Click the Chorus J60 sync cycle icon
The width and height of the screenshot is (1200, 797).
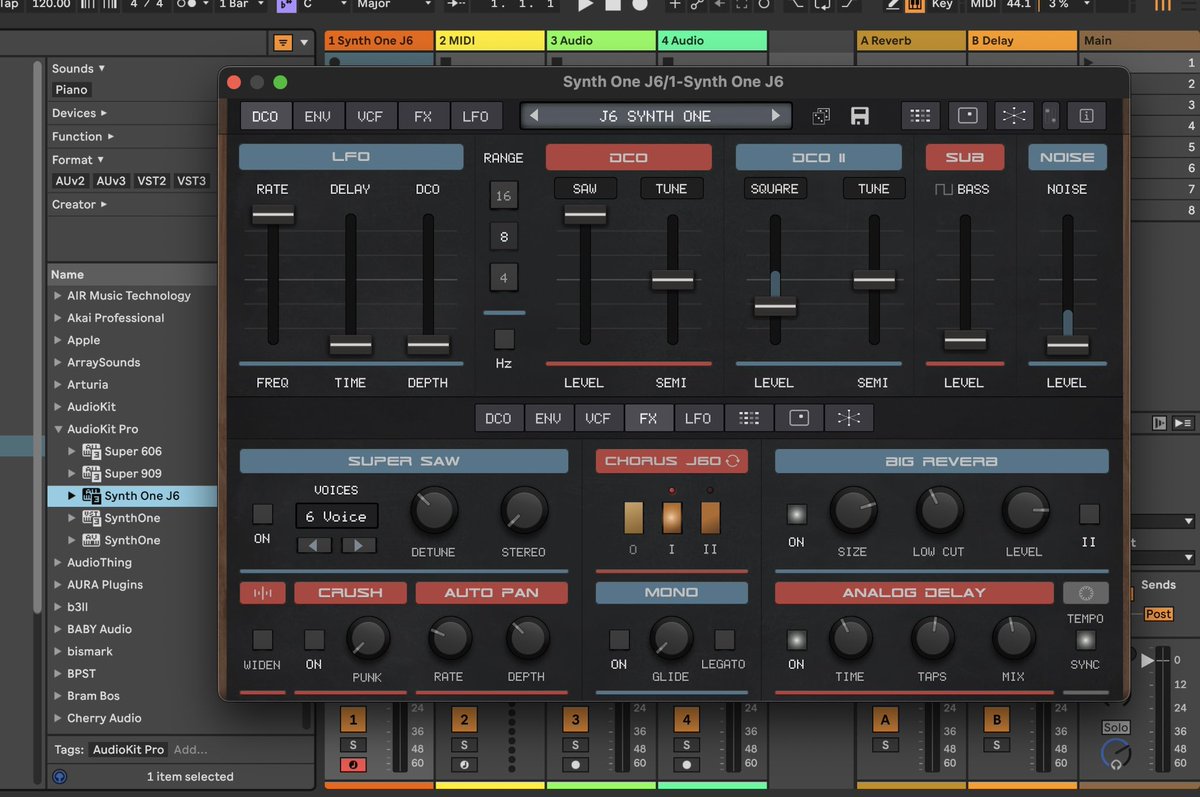pyautogui.click(x=733, y=461)
